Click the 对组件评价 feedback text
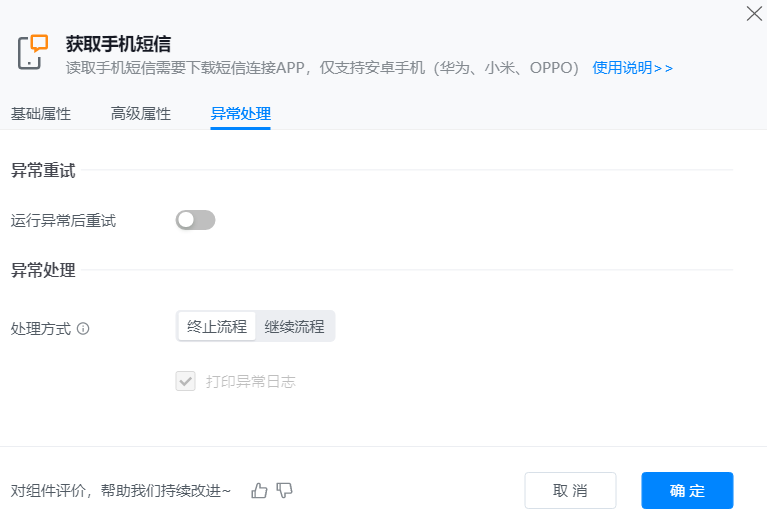 [x=121, y=490]
